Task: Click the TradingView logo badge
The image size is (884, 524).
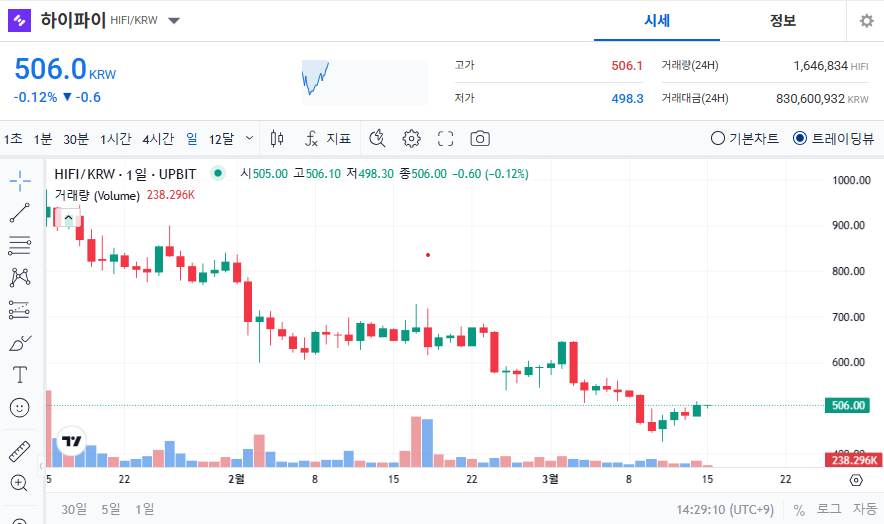Action: (x=72, y=441)
